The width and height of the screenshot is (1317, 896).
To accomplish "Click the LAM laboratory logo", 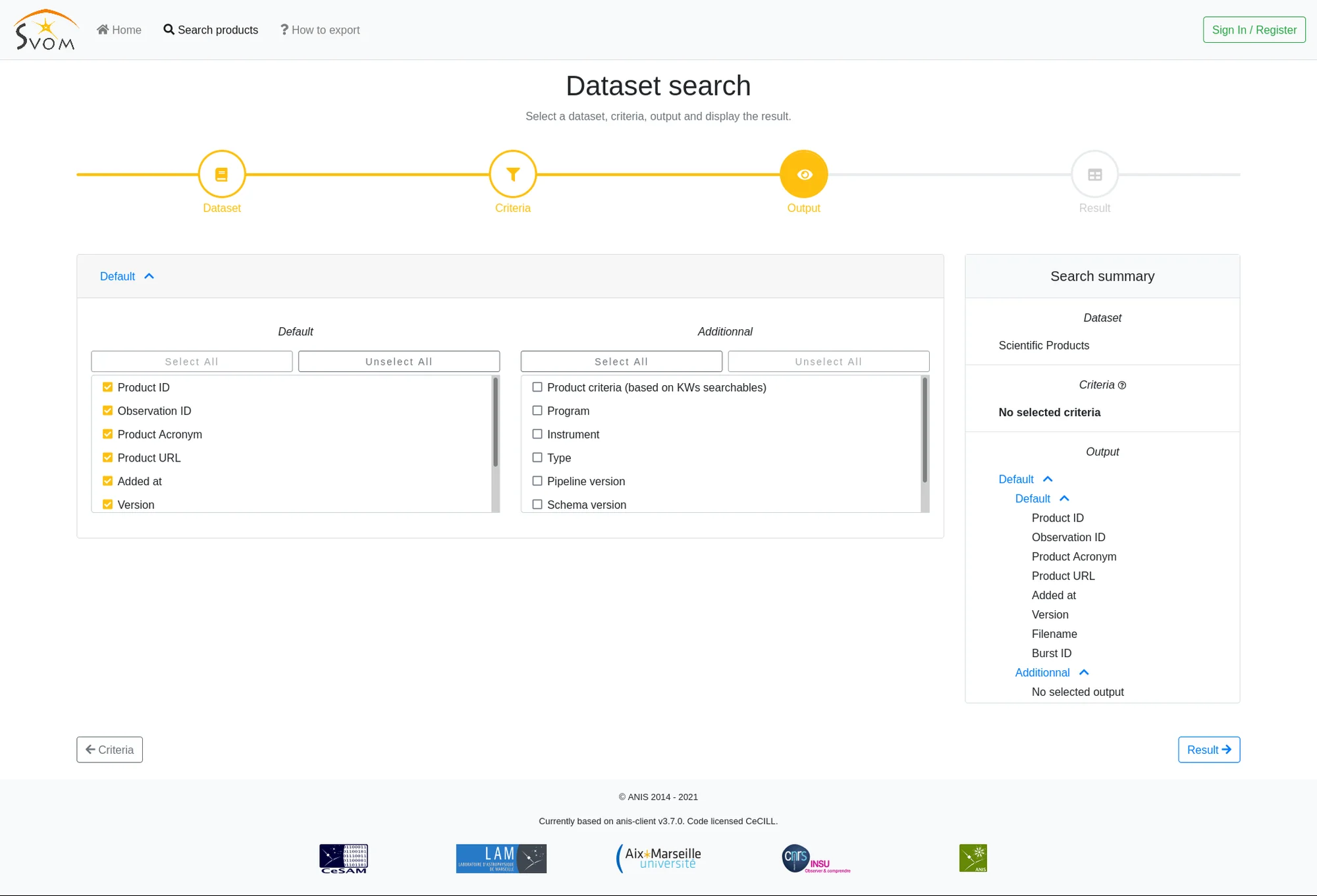I will (x=501, y=858).
